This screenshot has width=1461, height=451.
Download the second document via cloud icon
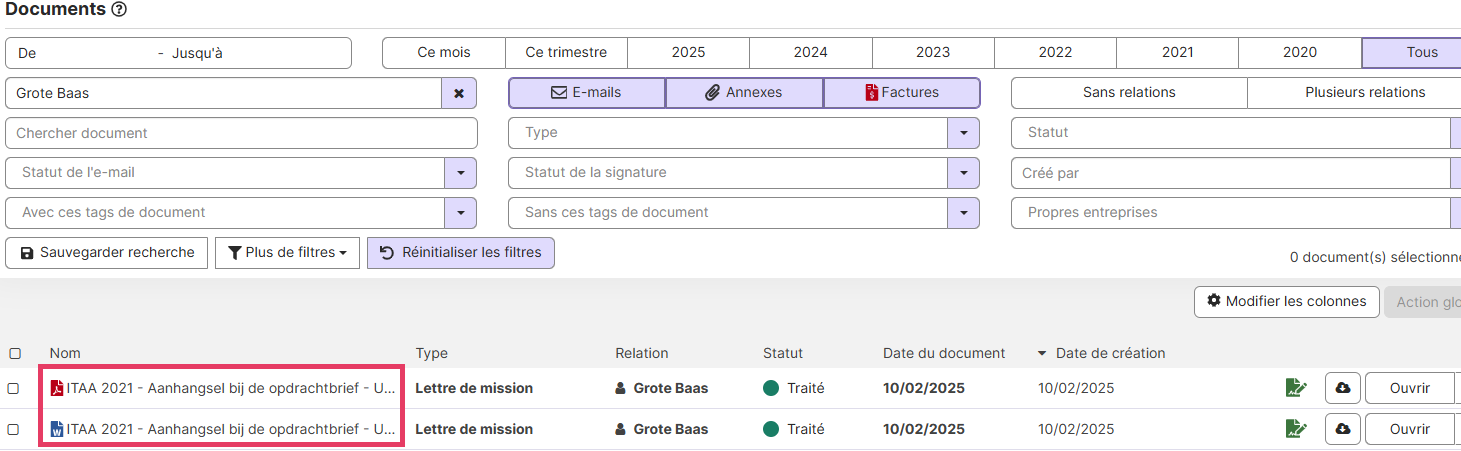pos(1342,429)
